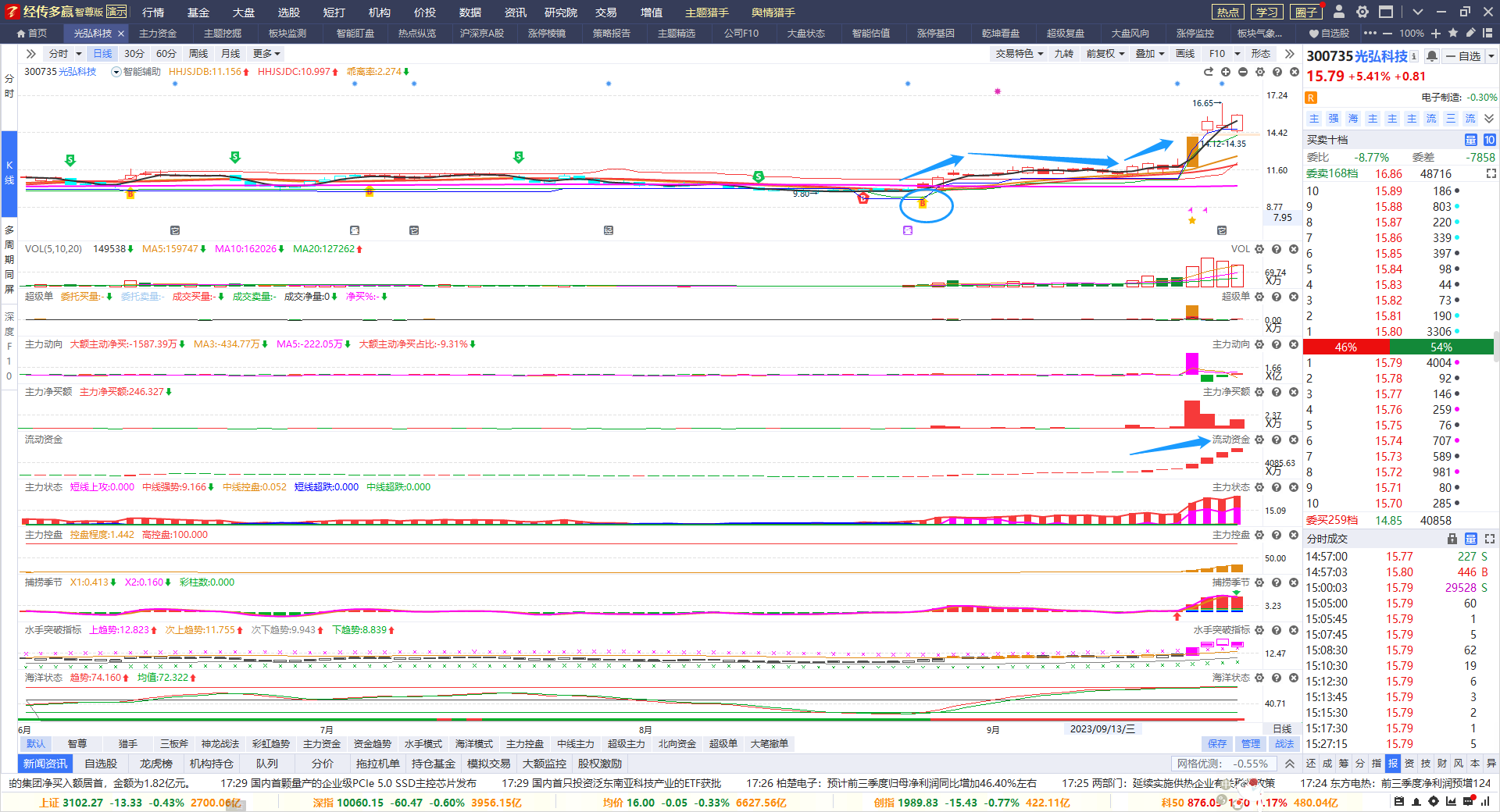Screen dimensions: 1500x812
Task: Open the 行情 menu
Action: (x=153, y=12)
